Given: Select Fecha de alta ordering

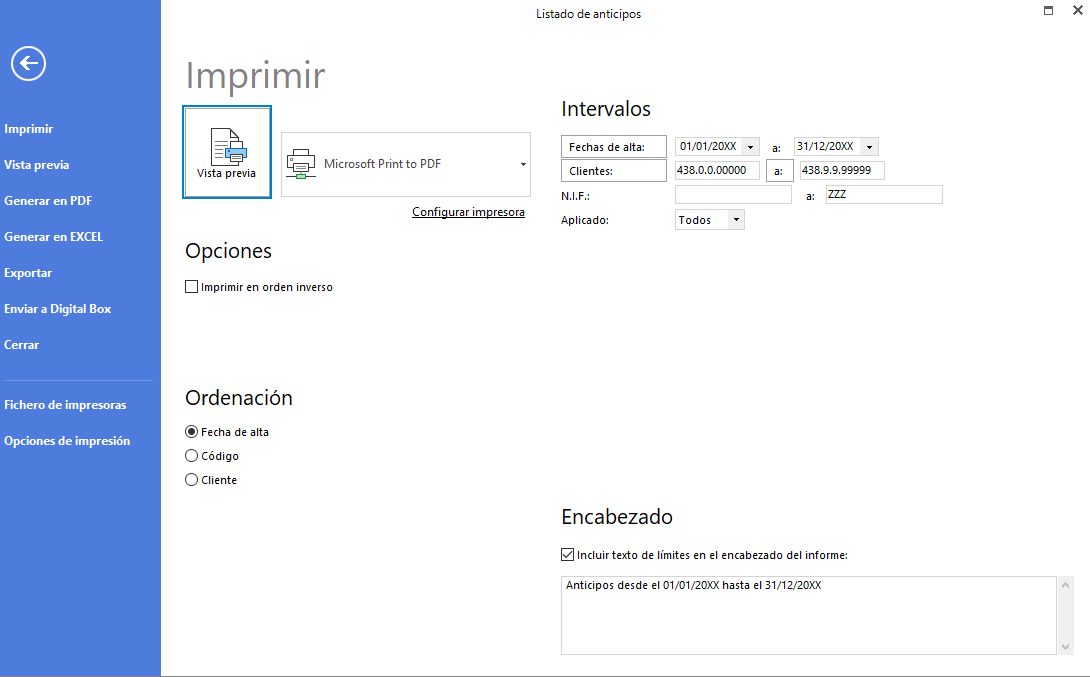Looking at the screenshot, I should pos(192,432).
